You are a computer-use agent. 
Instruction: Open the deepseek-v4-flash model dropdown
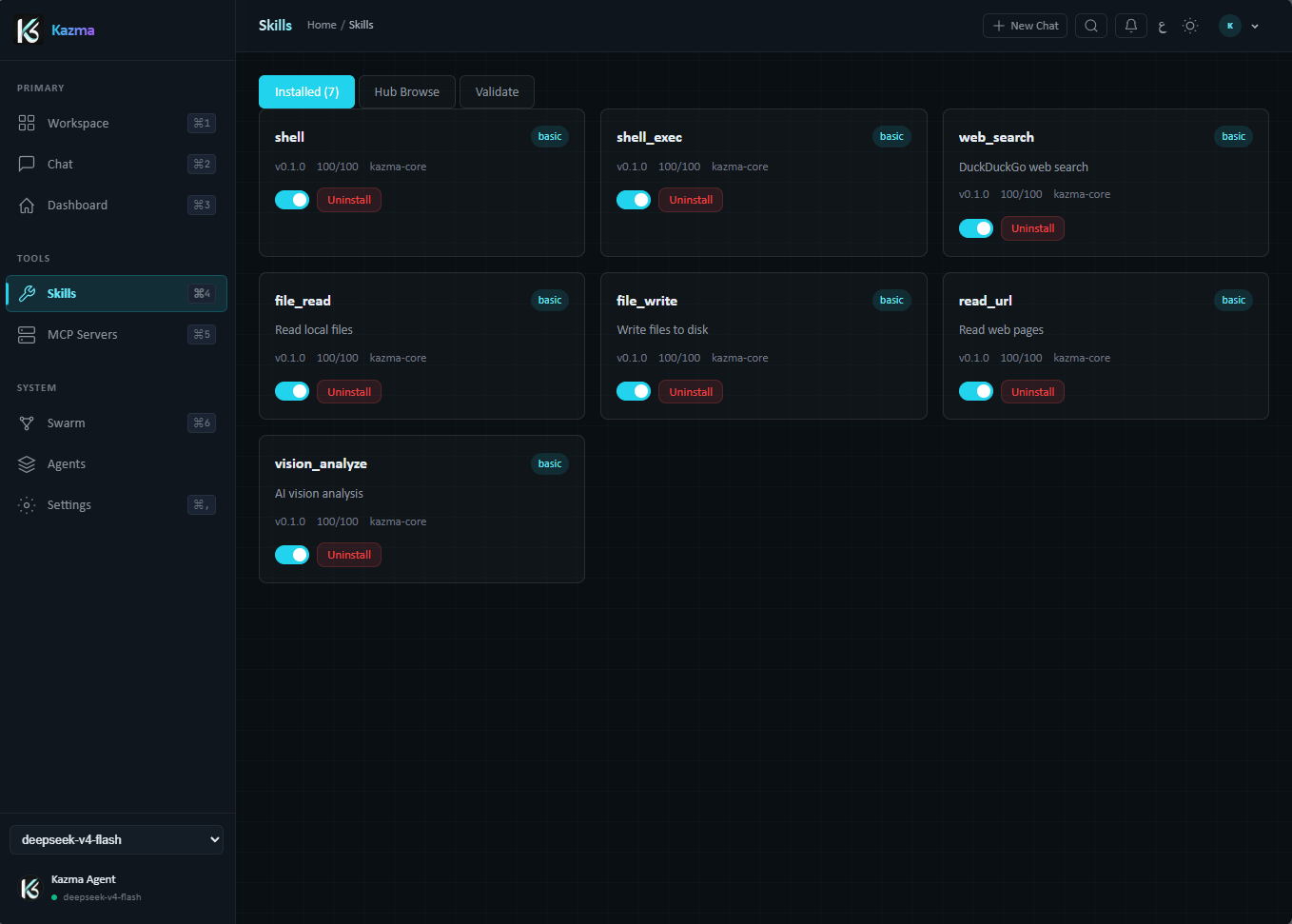tap(116, 839)
